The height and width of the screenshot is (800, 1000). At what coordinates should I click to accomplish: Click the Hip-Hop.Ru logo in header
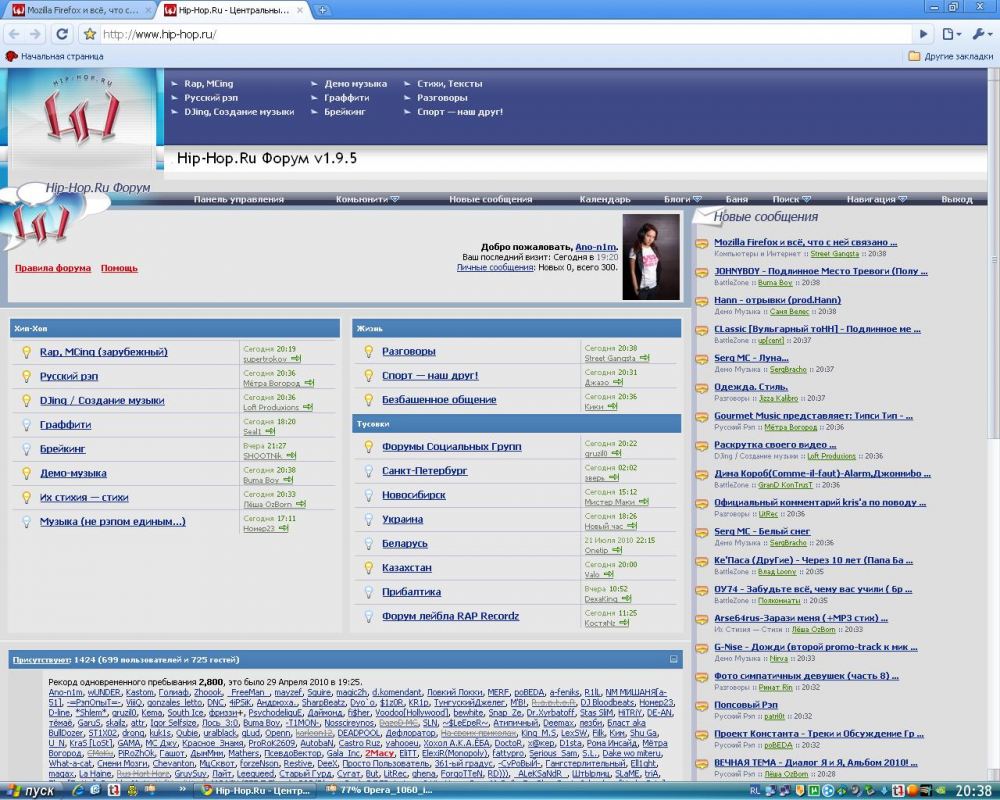click(x=82, y=117)
